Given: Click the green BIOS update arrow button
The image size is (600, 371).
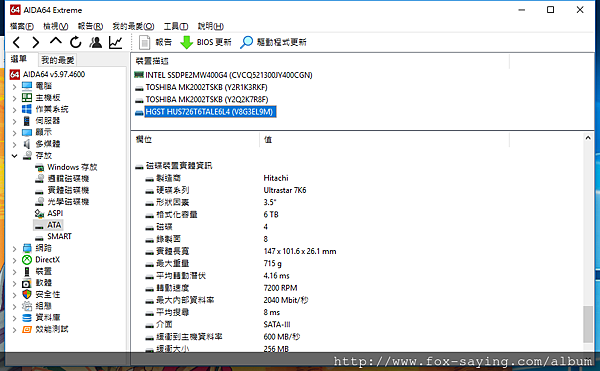Looking at the screenshot, I should click(x=205, y=42).
